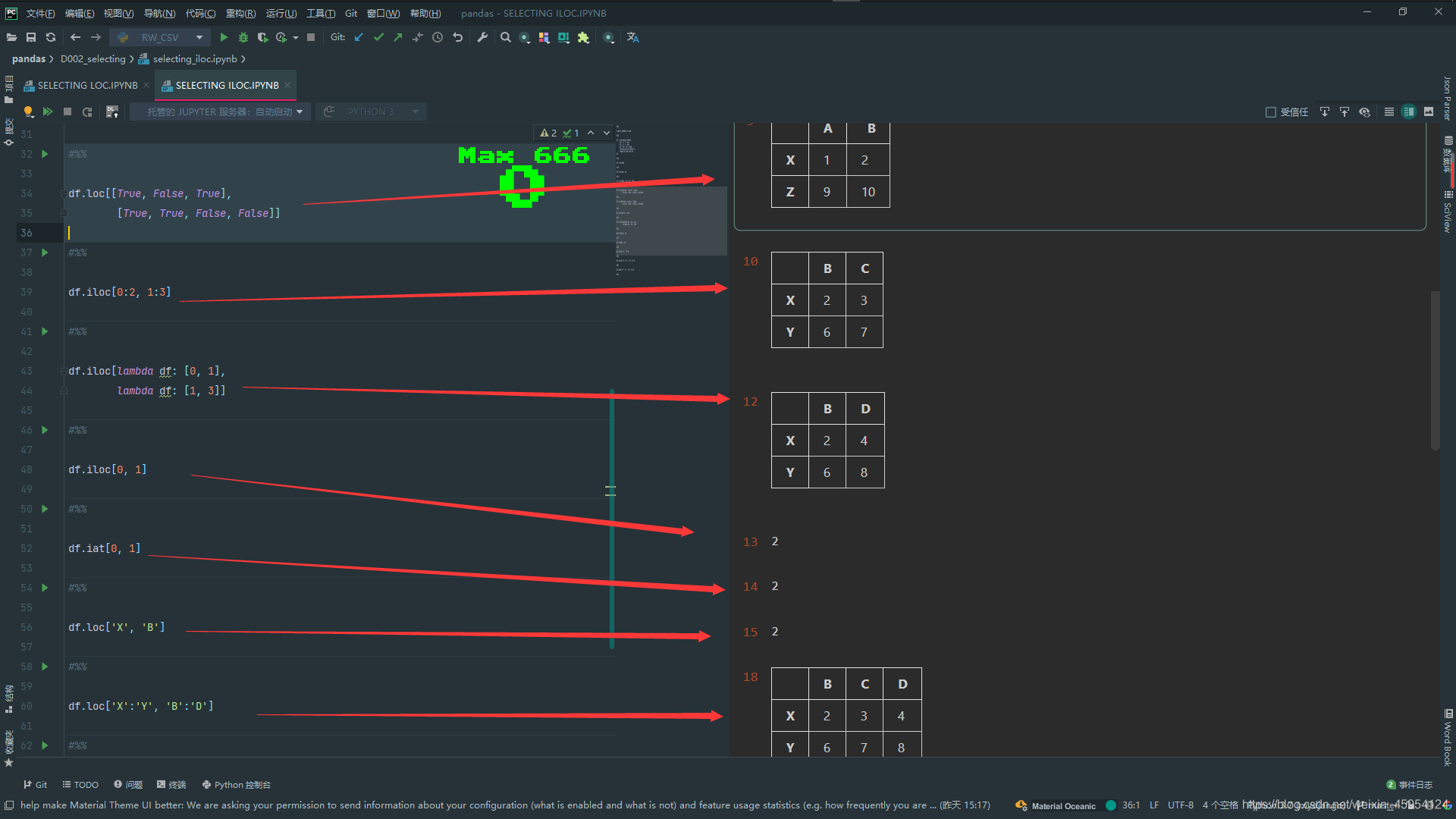Stop the process in main toolbar

point(311,37)
